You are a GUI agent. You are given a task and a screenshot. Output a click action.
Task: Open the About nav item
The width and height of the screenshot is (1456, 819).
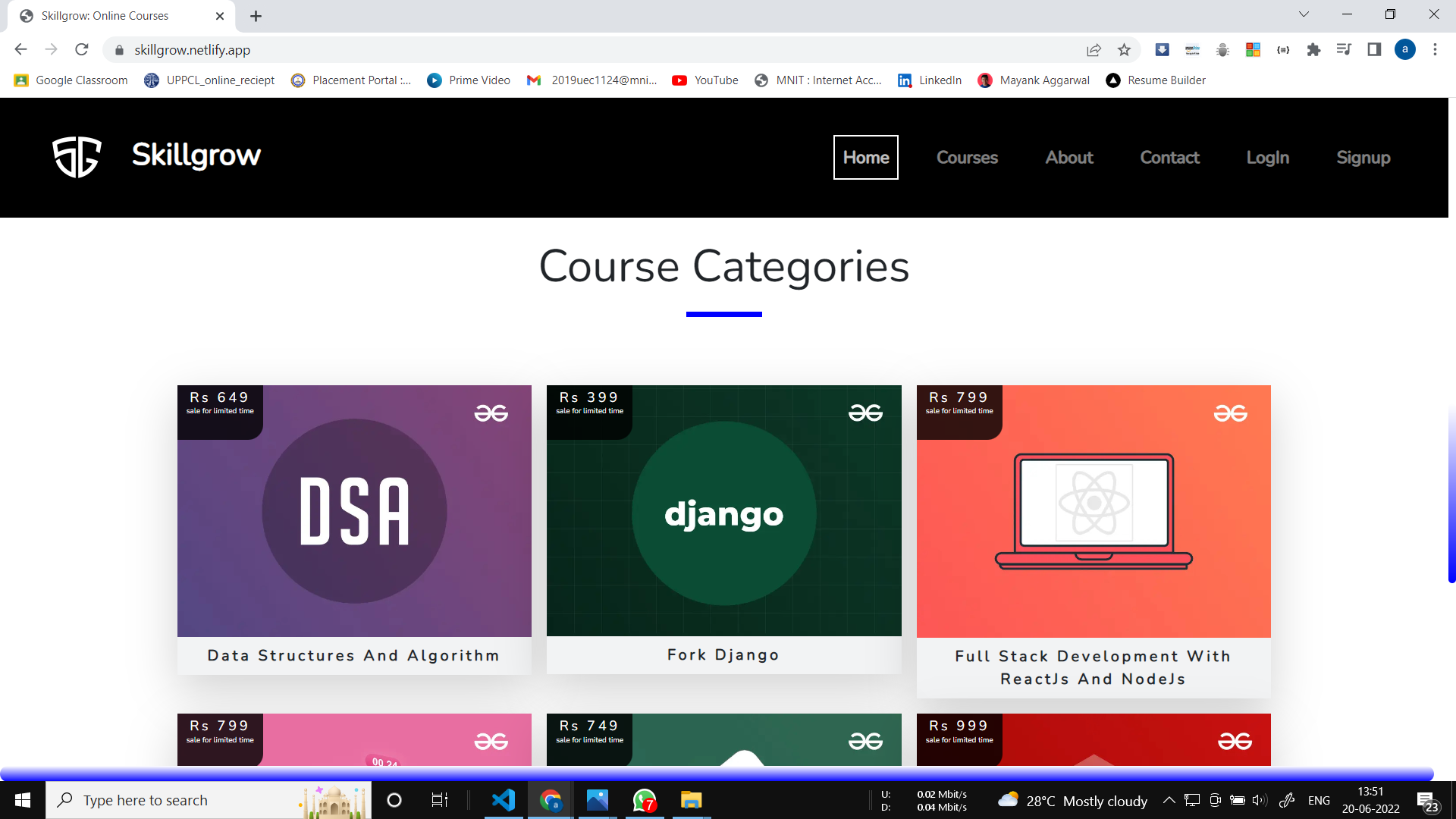[1069, 158]
